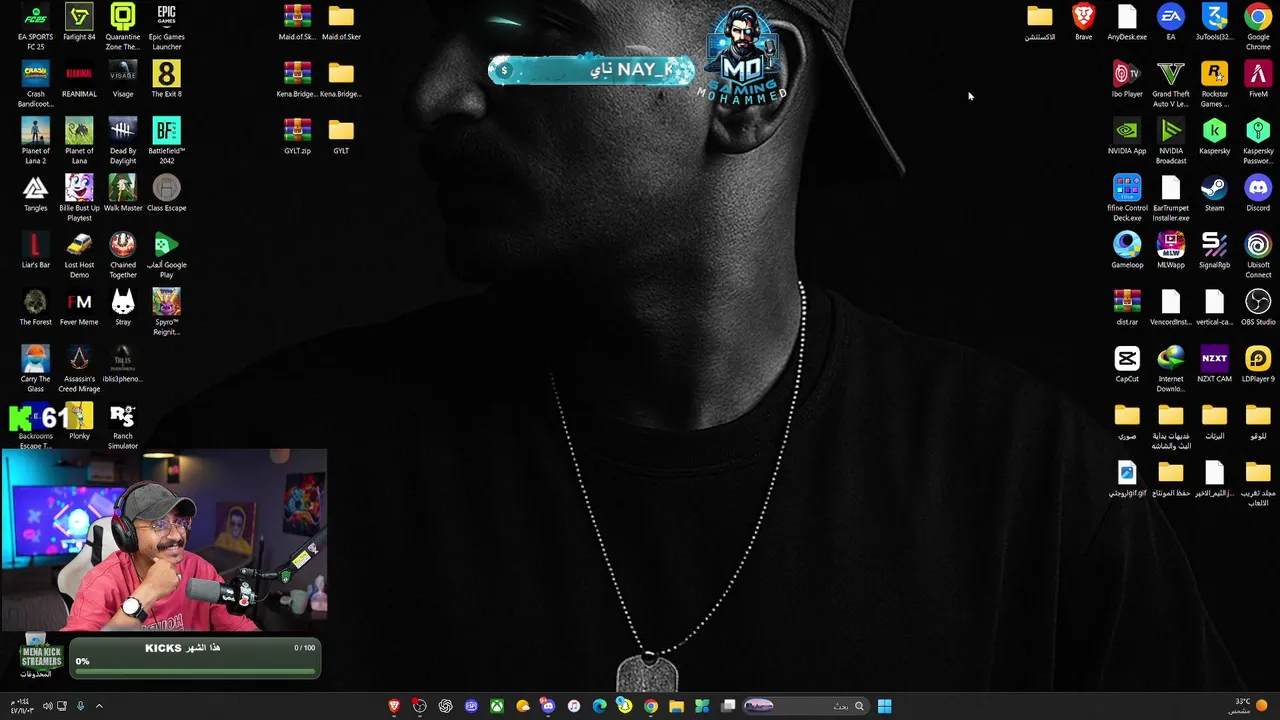Open Dead By Daylight shortcut
This screenshot has width=1280, height=720.
tap(123, 141)
